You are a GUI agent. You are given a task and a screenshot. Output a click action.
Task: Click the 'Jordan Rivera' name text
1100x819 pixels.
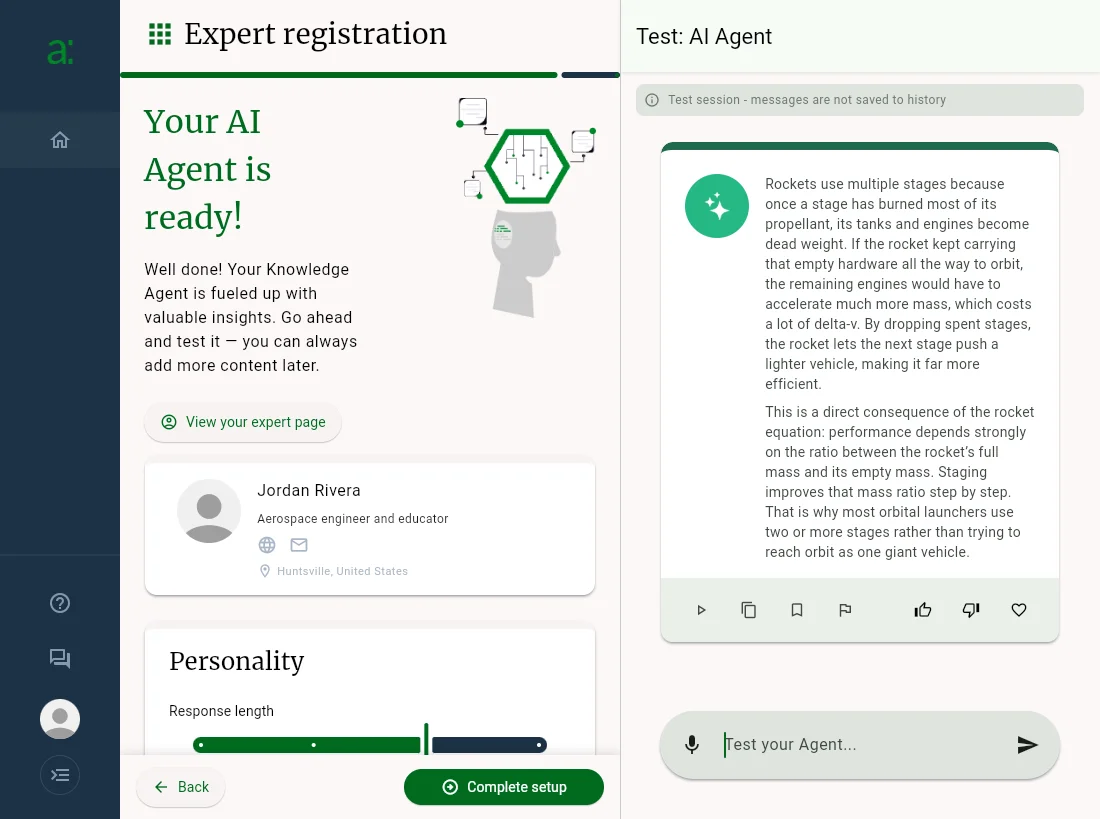click(309, 490)
